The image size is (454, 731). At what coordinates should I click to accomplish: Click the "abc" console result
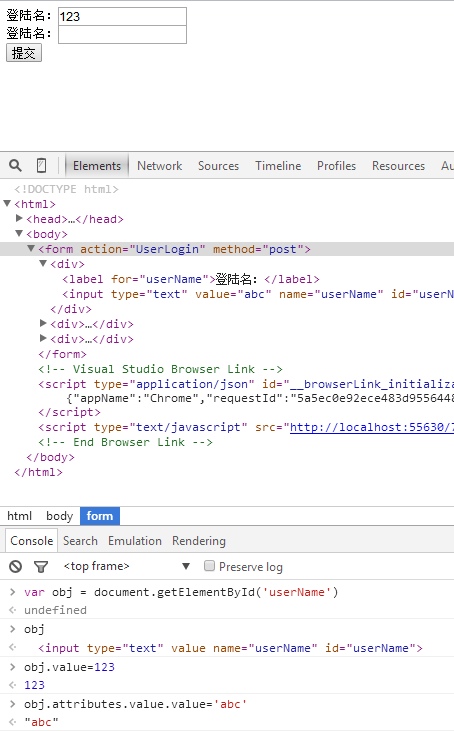coord(41,722)
